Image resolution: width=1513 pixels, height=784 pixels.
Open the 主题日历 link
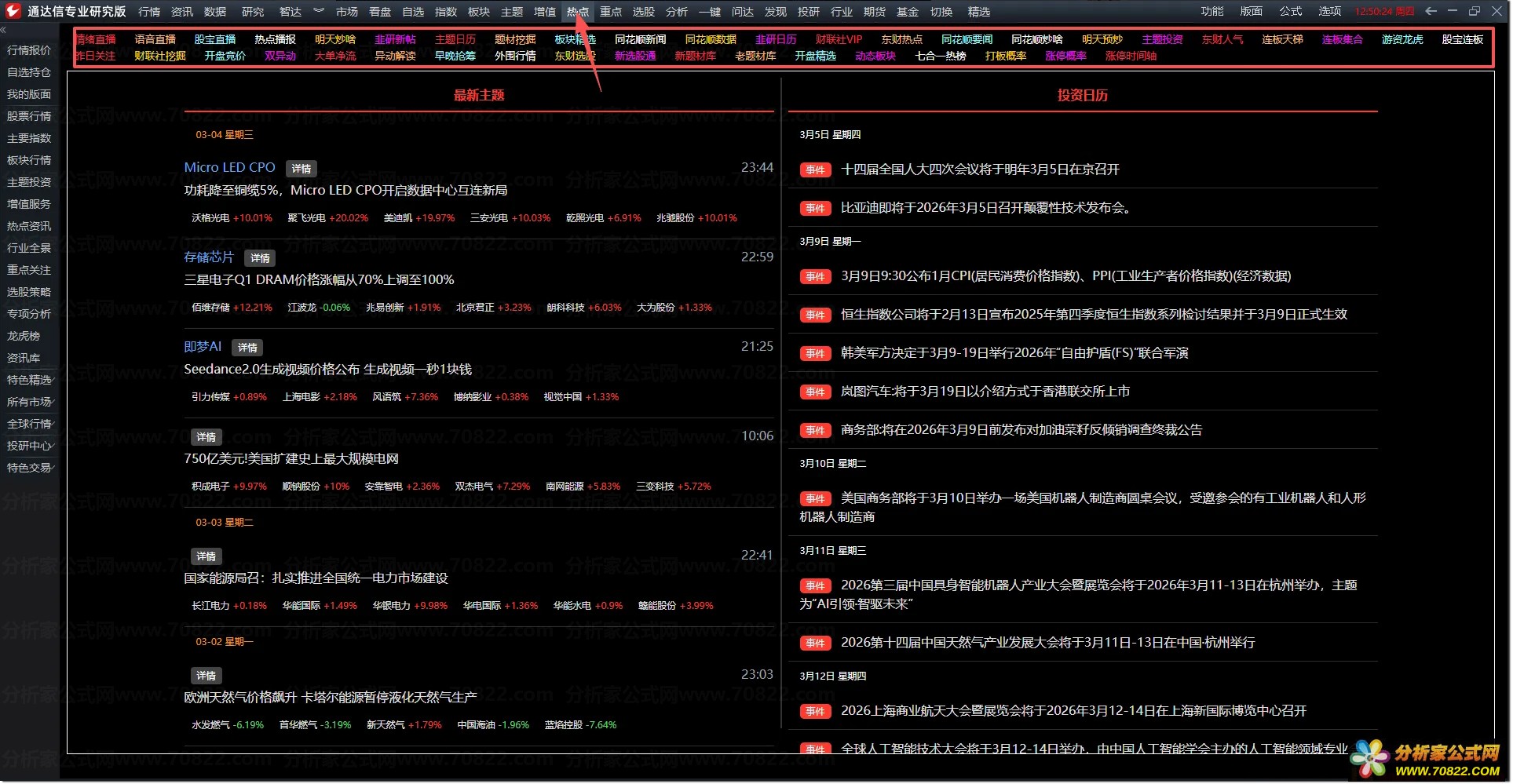pyautogui.click(x=455, y=39)
